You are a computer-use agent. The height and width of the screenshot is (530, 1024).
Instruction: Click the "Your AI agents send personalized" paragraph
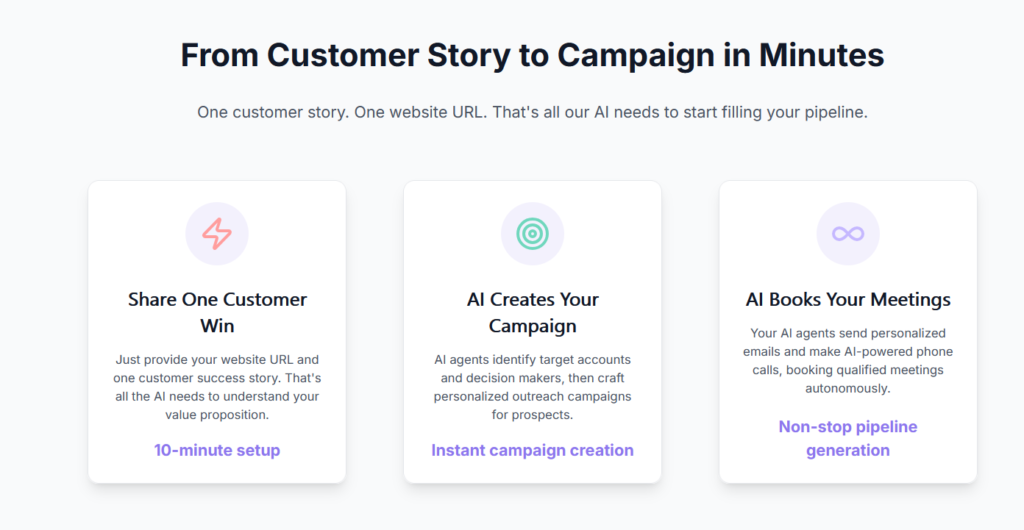click(848, 360)
